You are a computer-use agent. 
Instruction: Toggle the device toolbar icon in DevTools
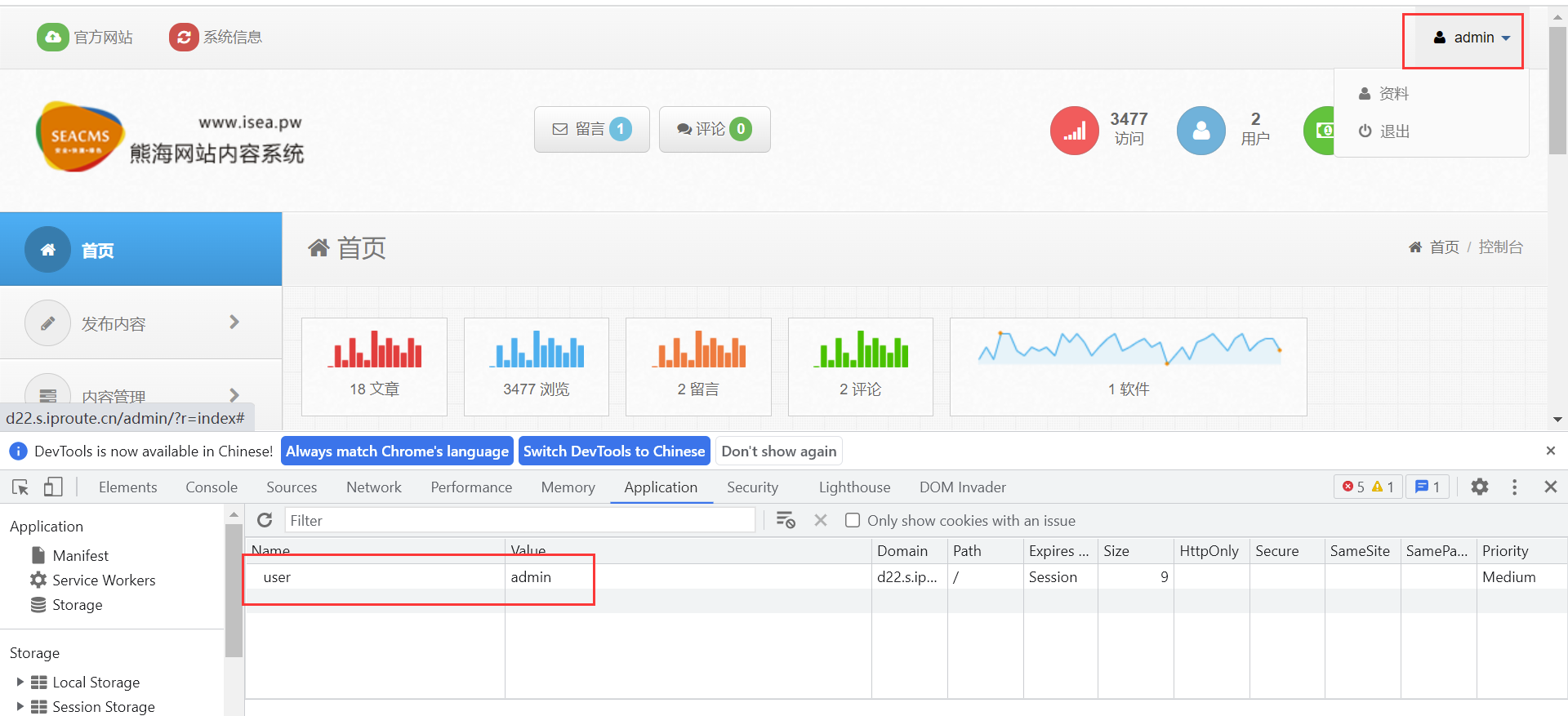pos(53,487)
